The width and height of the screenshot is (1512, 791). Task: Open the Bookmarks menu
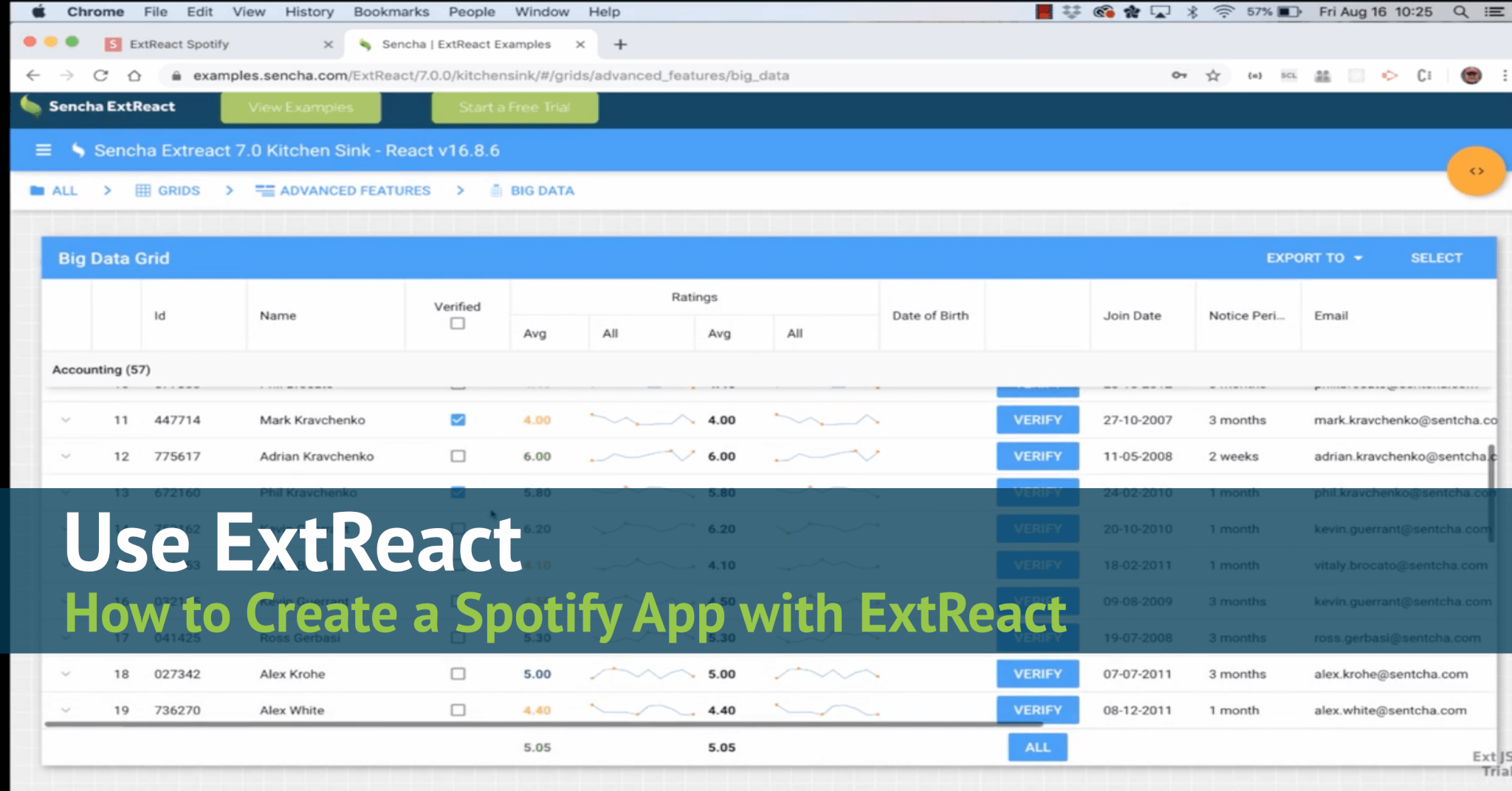tap(391, 12)
